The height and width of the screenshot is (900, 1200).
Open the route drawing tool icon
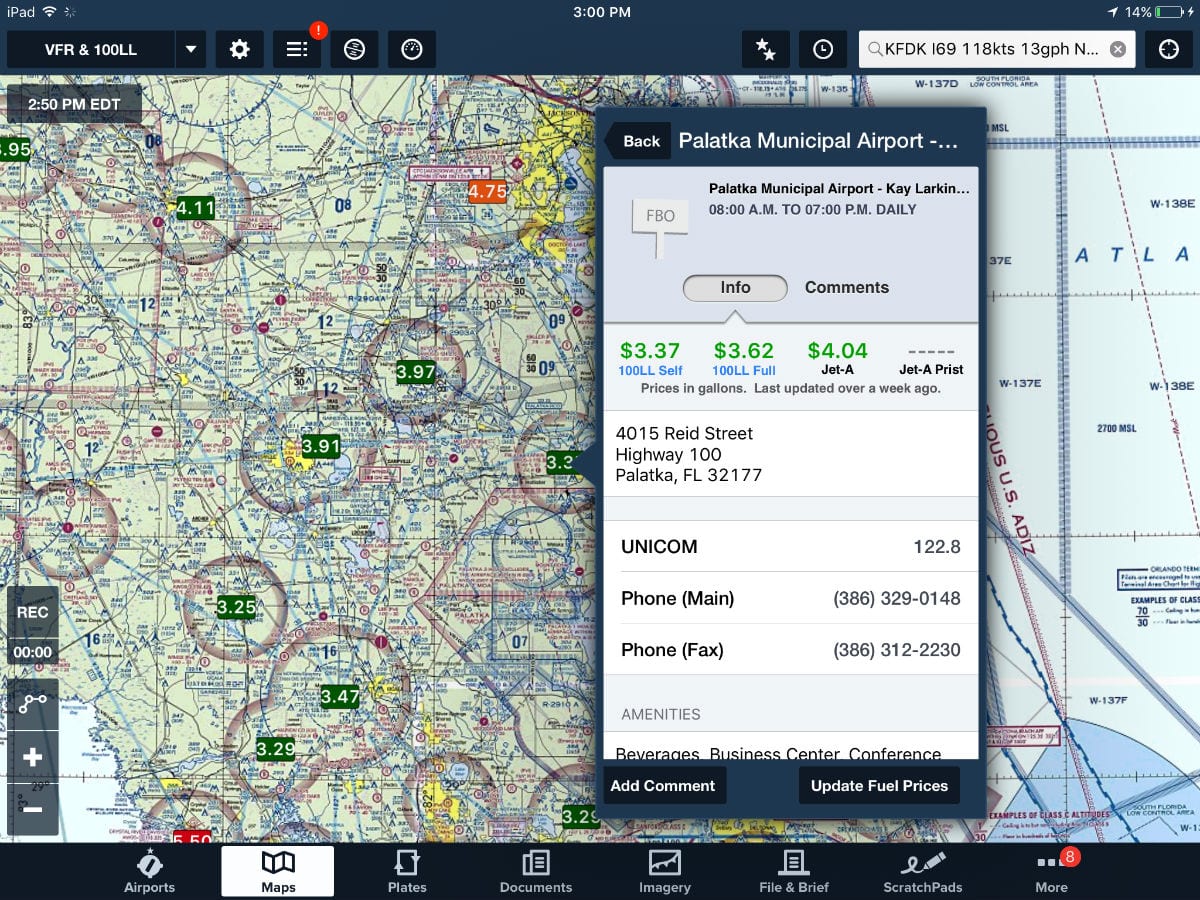point(32,704)
